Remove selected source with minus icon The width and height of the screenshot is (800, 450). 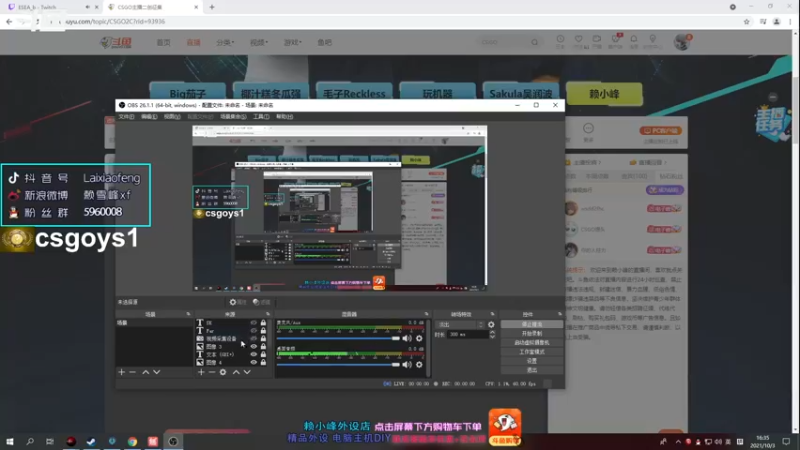[212, 372]
